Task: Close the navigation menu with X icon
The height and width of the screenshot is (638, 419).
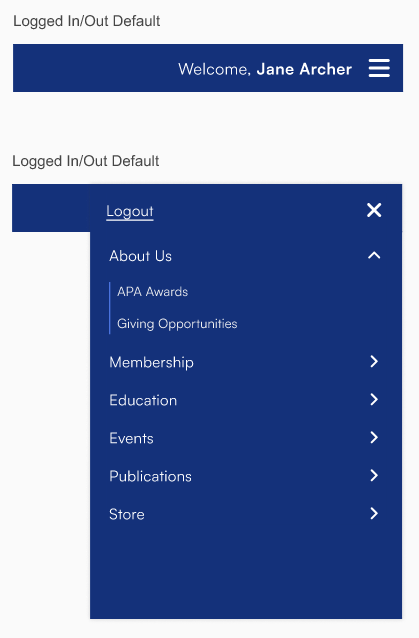Action: (374, 210)
